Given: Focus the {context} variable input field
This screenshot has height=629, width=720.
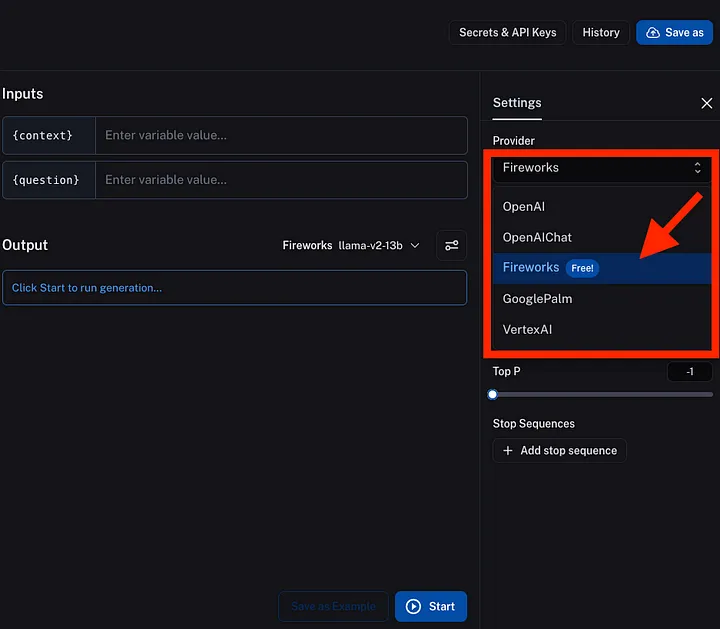Looking at the screenshot, I should 280,135.
